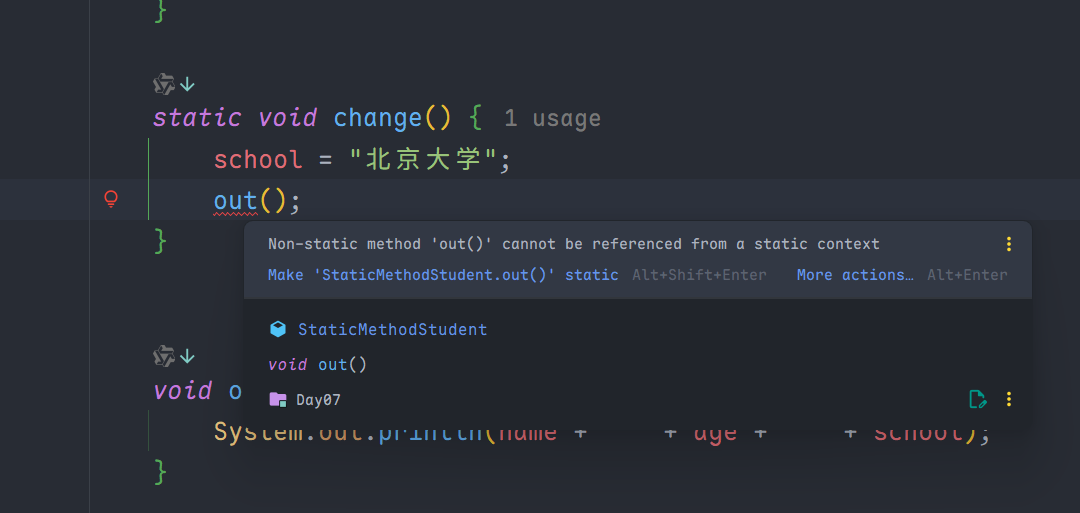Viewport: 1080px width, 513px height.
Task: Click the error-underlined out() call
Action: click(x=236, y=200)
